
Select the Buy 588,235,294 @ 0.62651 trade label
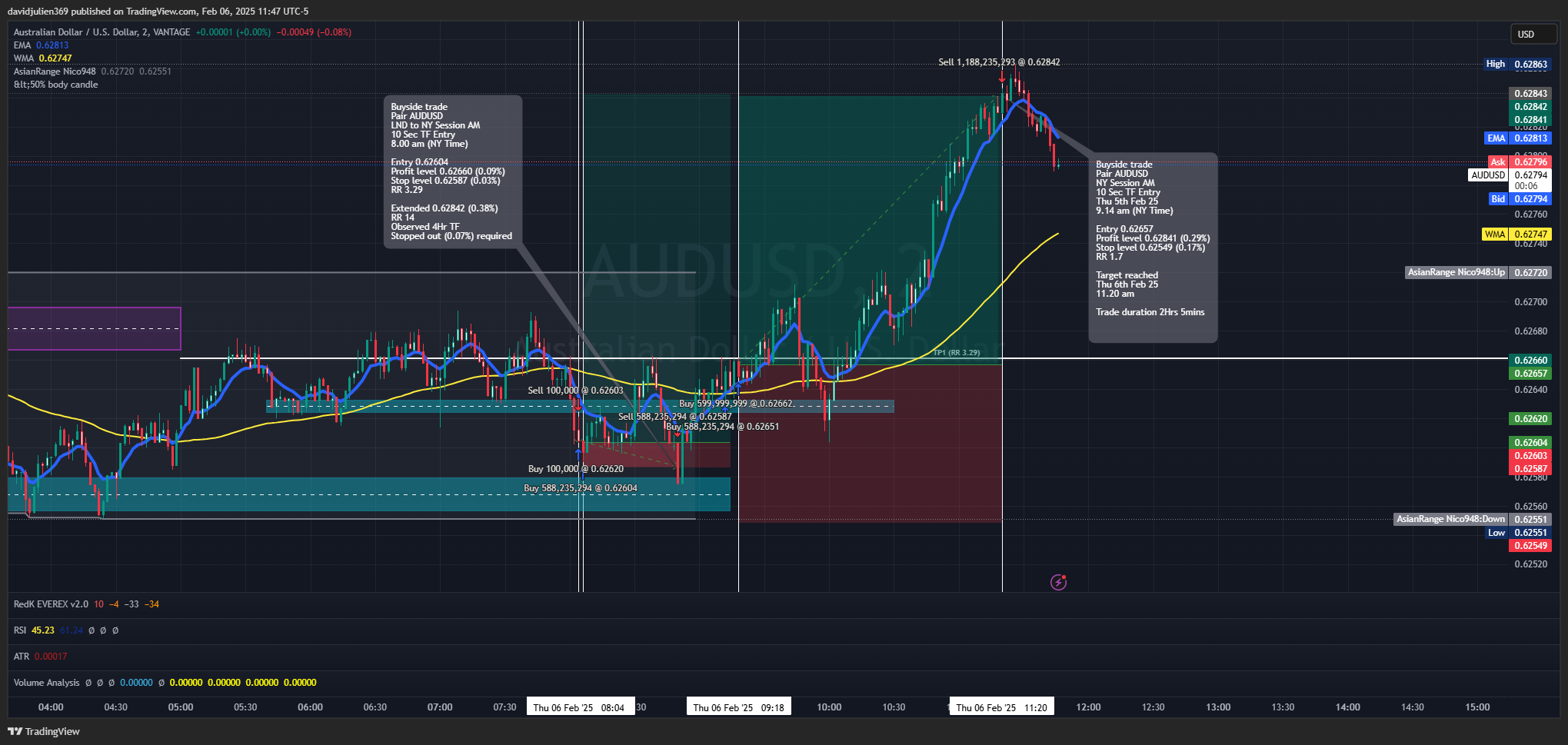click(x=722, y=427)
